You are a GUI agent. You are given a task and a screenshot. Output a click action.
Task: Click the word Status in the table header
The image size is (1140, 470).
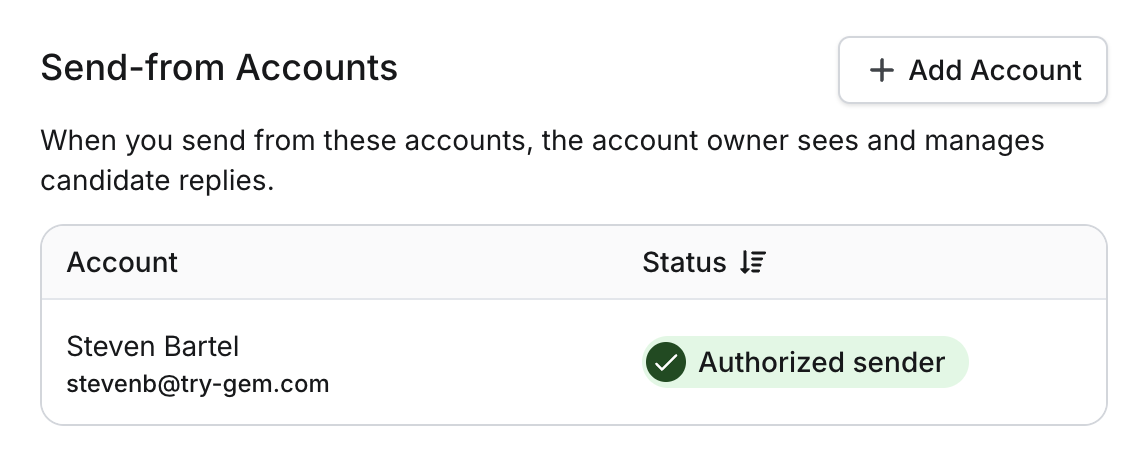[684, 262]
